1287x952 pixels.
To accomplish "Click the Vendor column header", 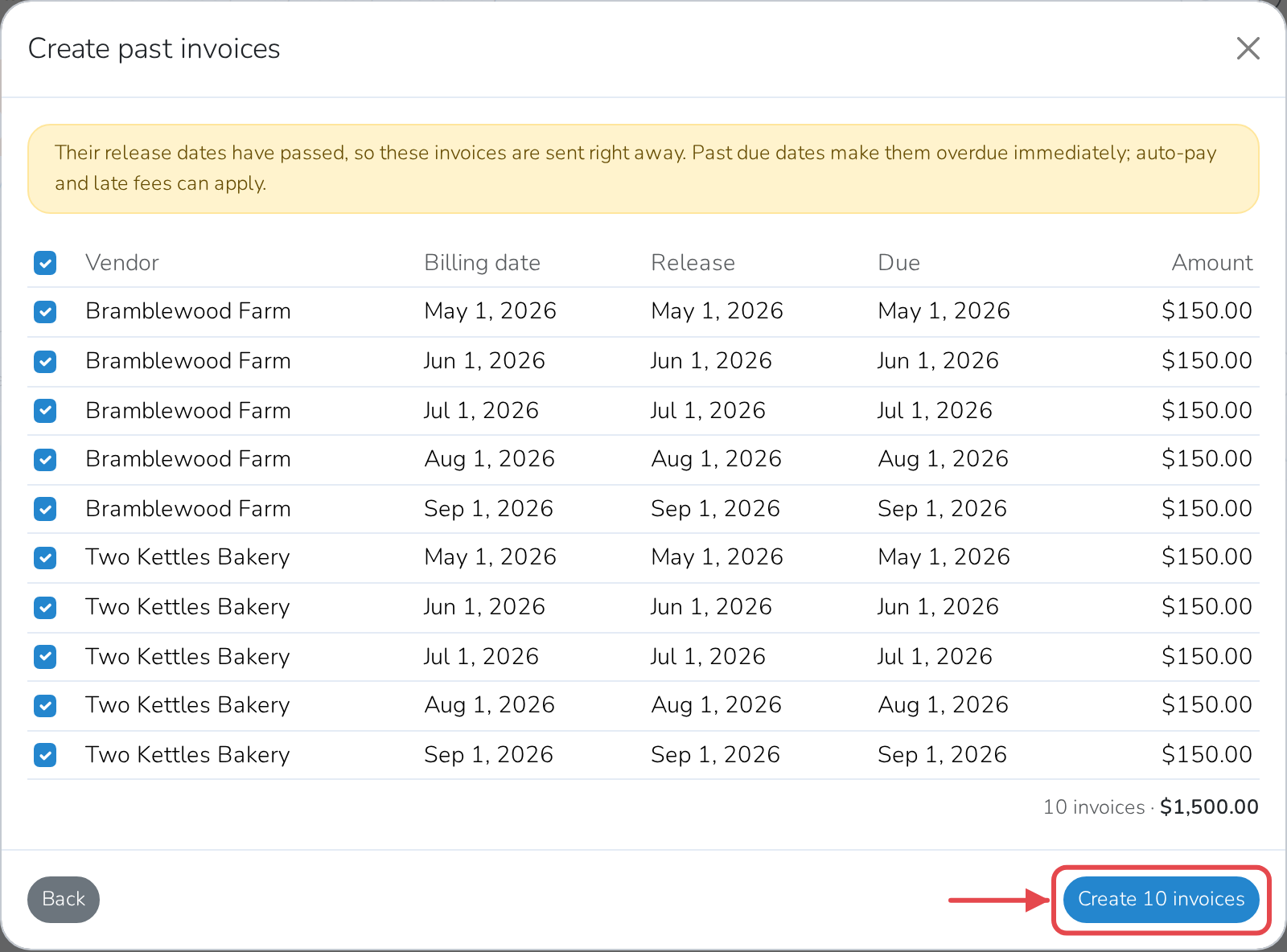I will pos(122,263).
